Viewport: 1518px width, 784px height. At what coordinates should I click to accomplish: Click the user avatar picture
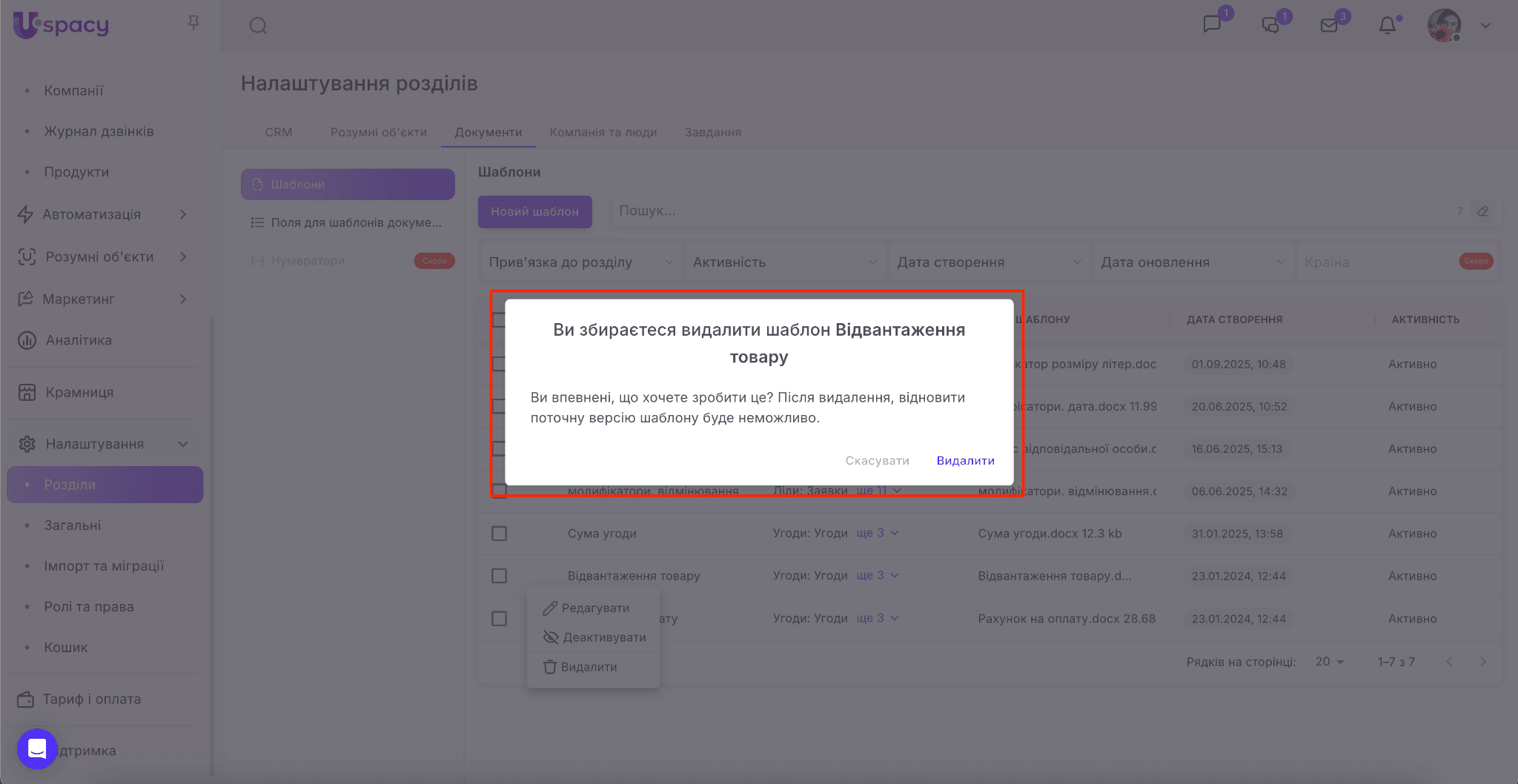pos(1444,25)
